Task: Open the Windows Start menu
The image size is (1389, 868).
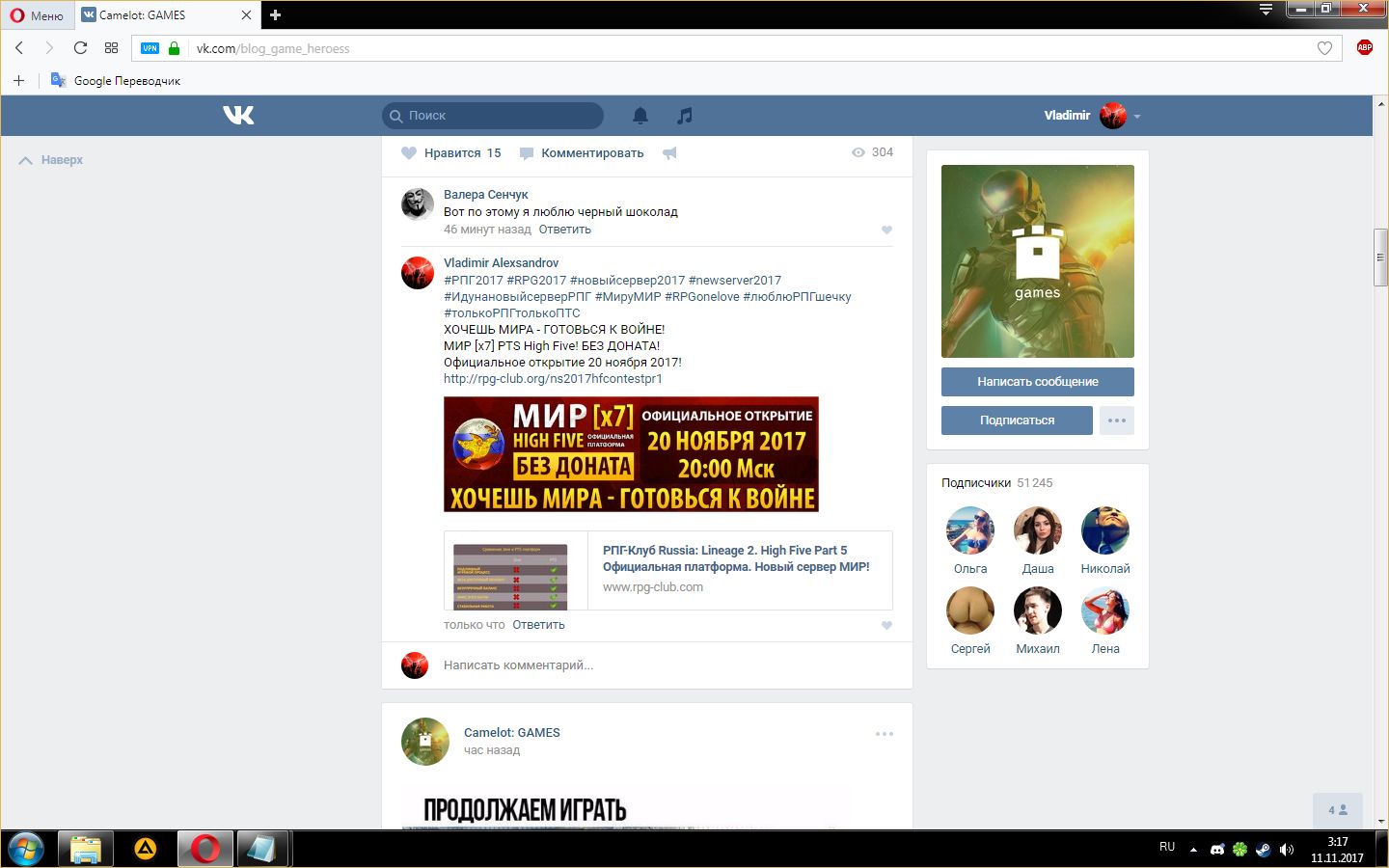Action: (x=26, y=849)
